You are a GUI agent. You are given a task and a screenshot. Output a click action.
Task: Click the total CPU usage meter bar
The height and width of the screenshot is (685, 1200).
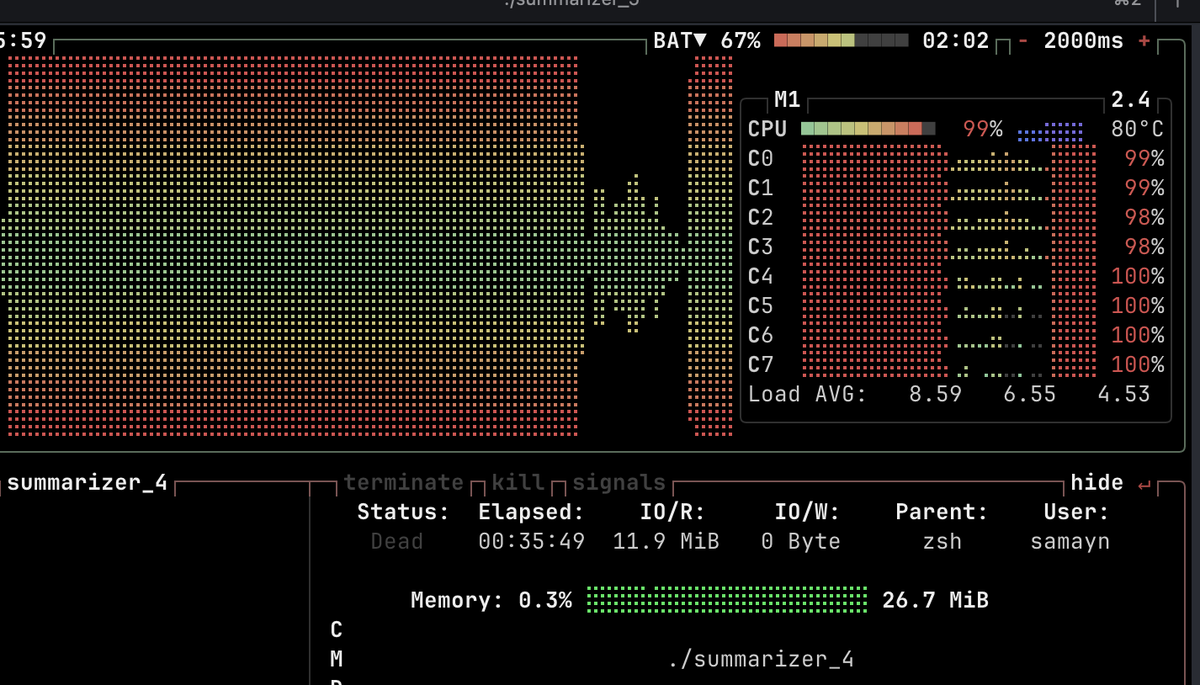point(868,129)
